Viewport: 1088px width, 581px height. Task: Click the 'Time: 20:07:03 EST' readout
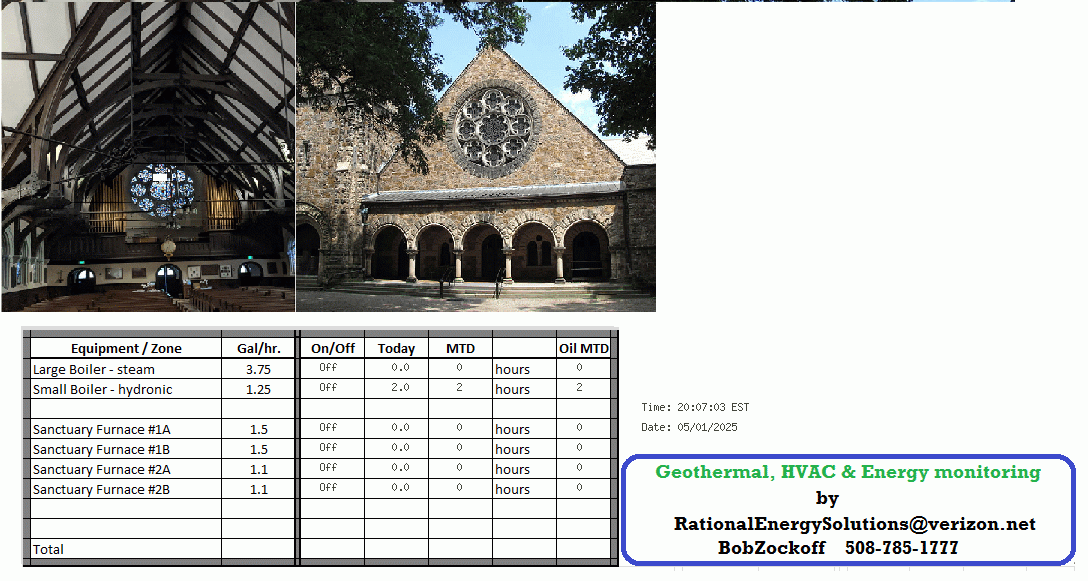pos(695,407)
